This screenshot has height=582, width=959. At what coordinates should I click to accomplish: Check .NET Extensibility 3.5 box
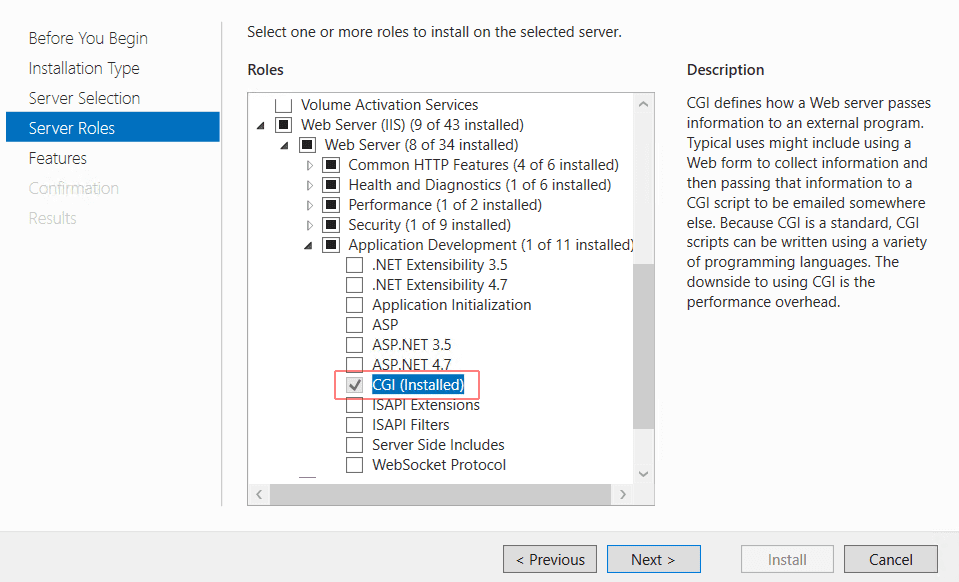click(355, 265)
